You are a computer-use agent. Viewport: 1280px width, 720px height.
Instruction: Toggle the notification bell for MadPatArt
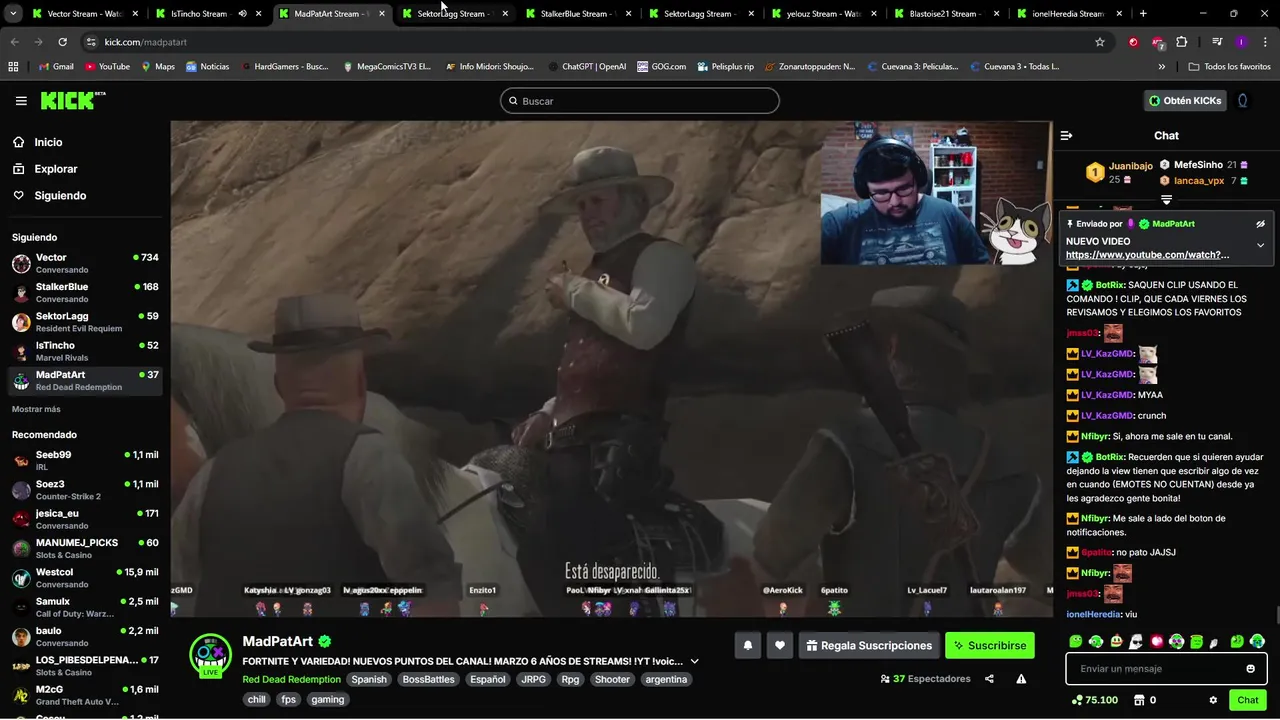(748, 645)
